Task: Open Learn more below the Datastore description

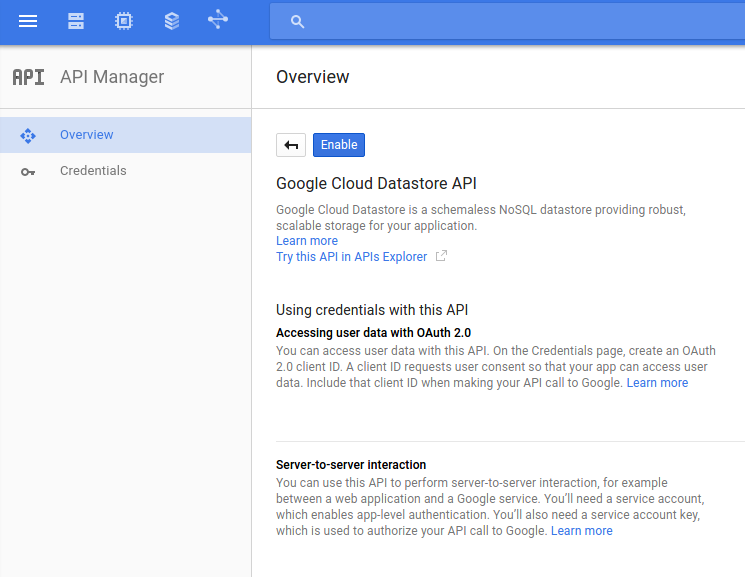Action: point(307,241)
